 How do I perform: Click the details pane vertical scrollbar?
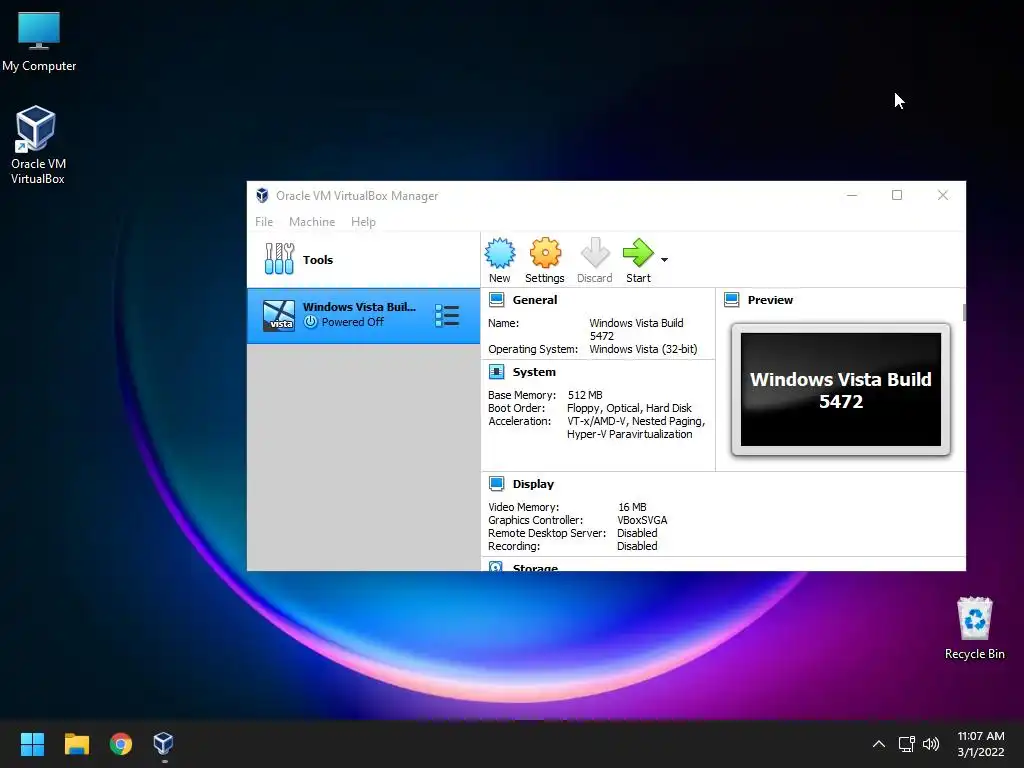coord(964,312)
